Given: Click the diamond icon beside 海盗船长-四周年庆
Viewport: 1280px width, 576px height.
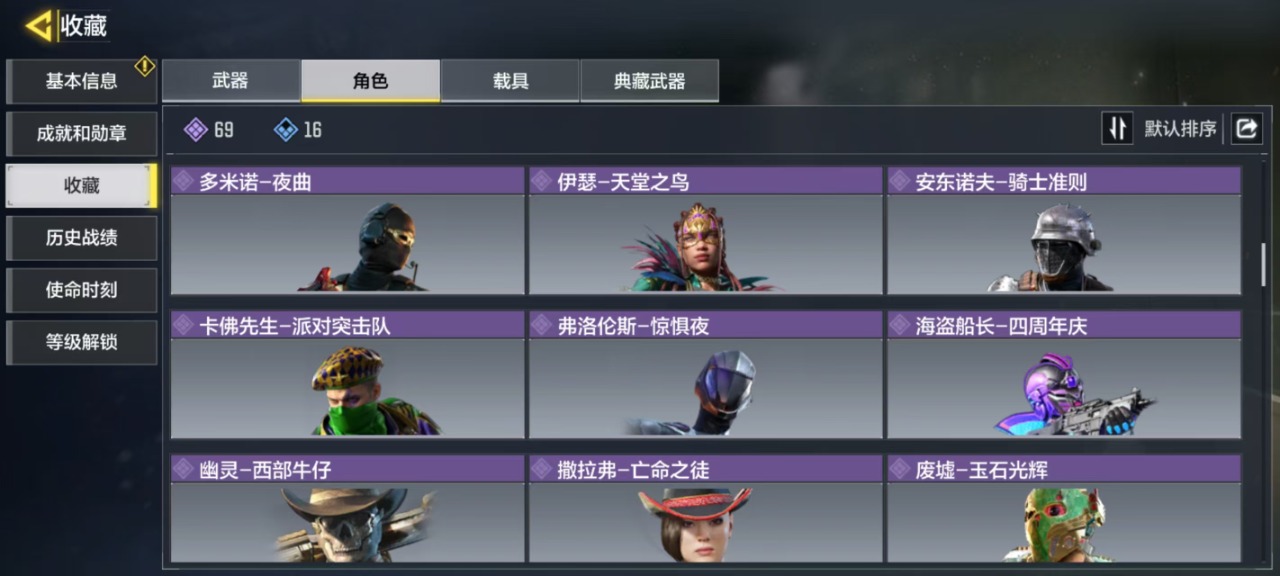Looking at the screenshot, I should pyautogui.click(x=900, y=325).
